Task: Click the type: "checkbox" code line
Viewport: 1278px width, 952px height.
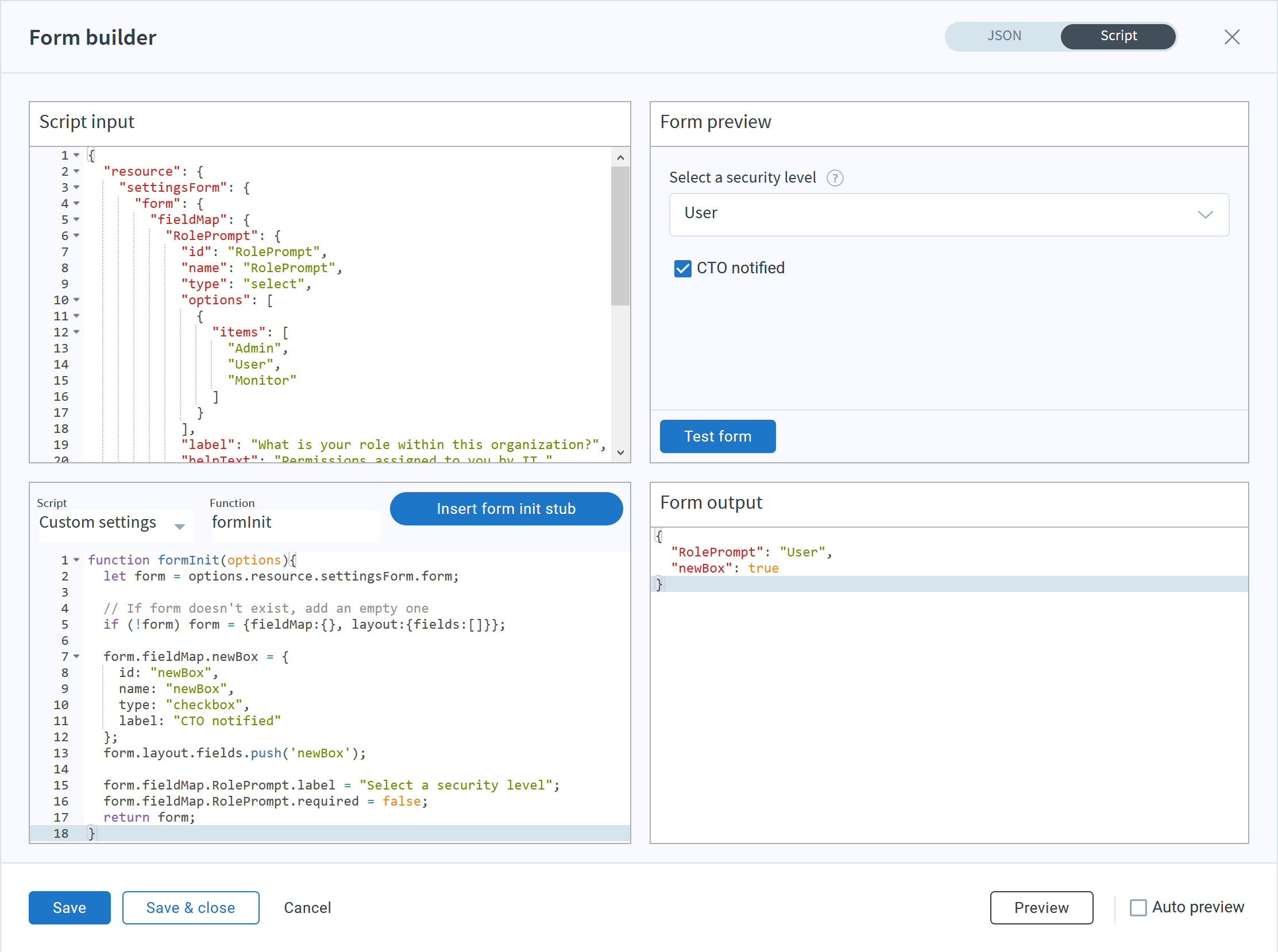Action: (x=184, y=704)
